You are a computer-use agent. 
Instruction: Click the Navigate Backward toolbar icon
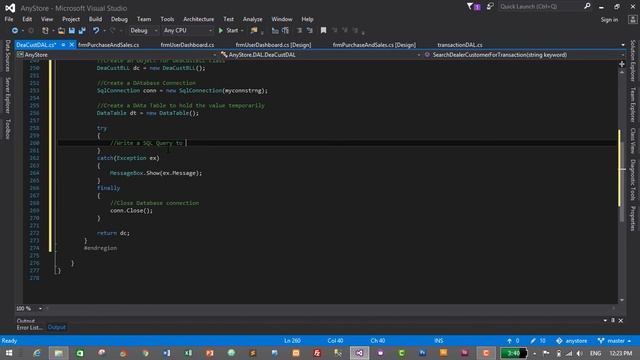[15, 31]
